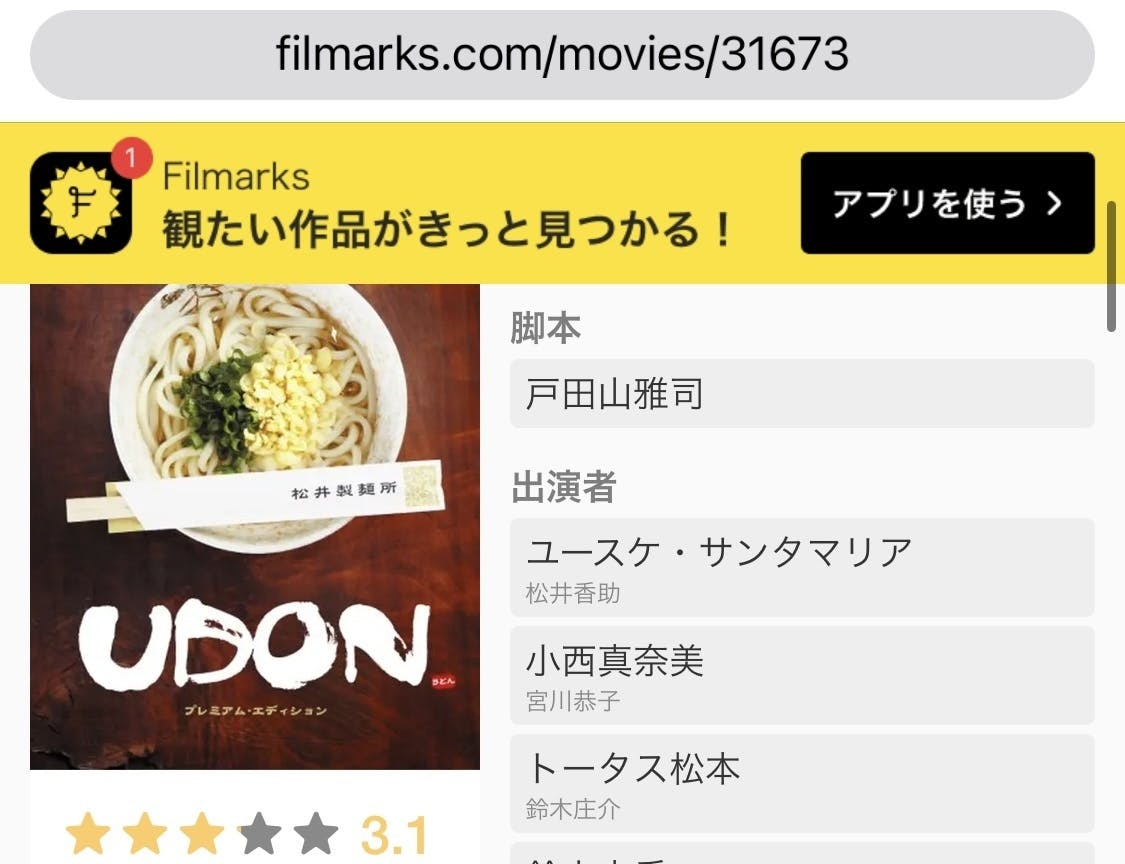Click the 観たい作品がきっと見つかる banner text

(x=447, y=230)
